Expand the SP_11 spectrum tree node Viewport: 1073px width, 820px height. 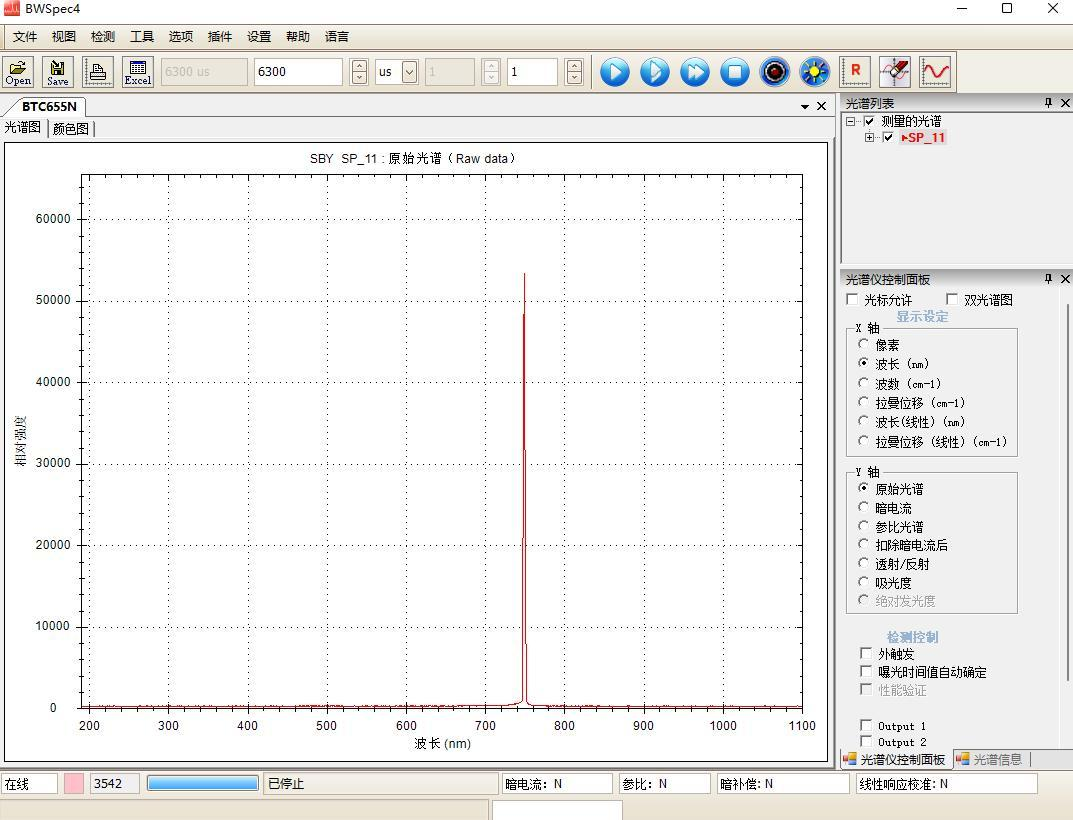click(x=870, y=138)
